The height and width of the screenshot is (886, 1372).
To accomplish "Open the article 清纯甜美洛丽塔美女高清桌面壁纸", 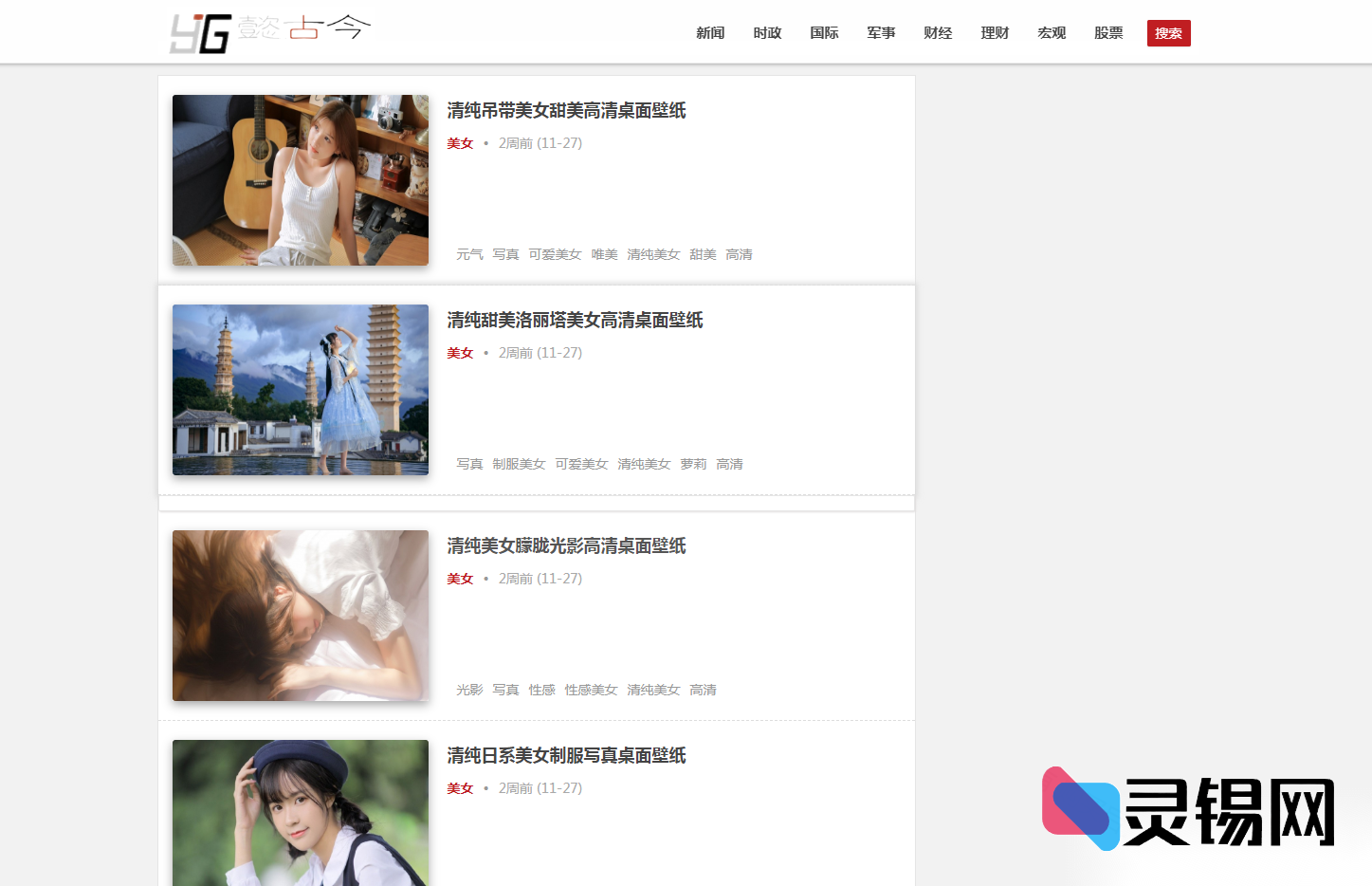I will [x=575, y=321].
